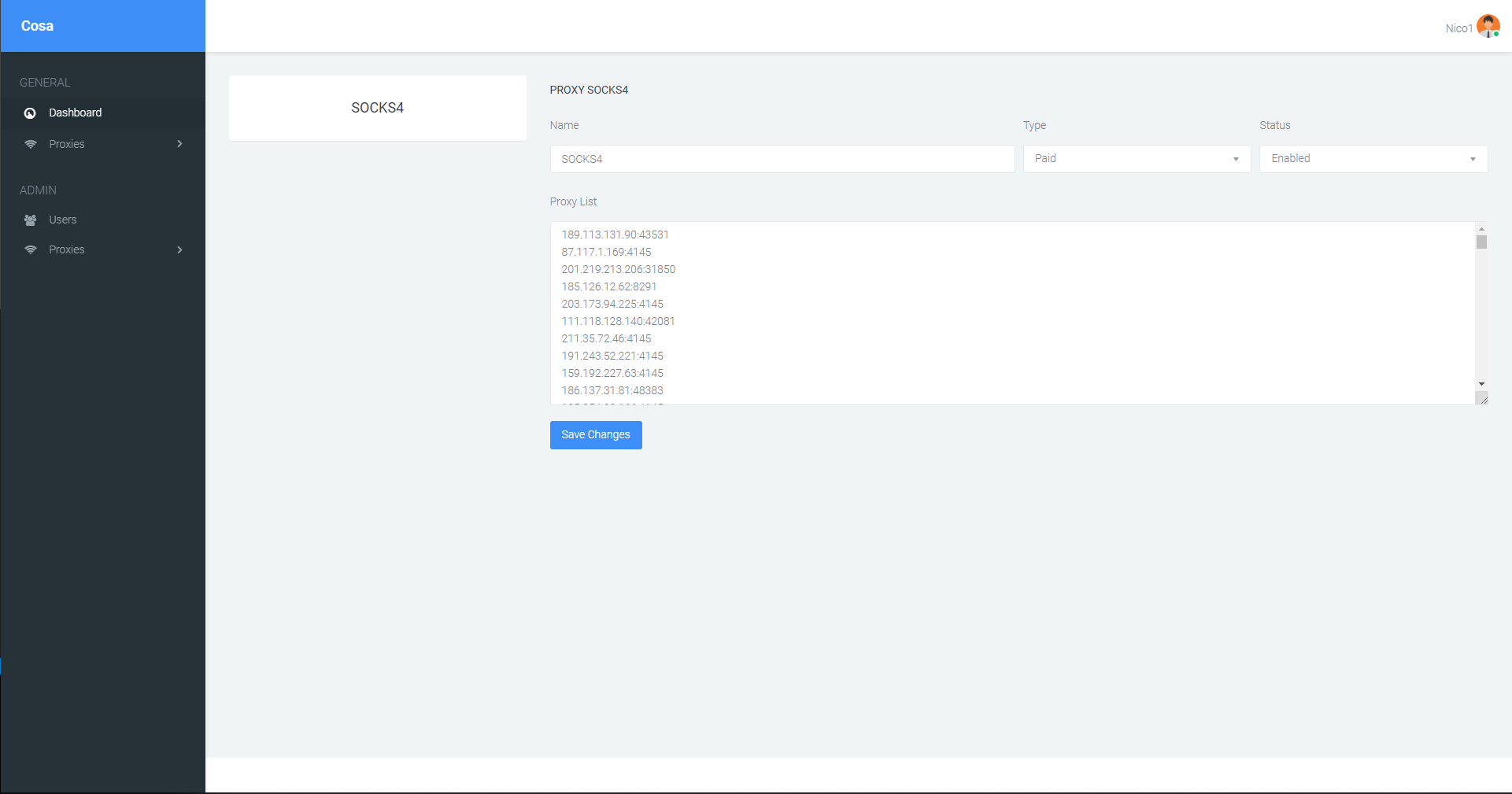The image size is (1512, 794).
Task: Click the textarea resize handle corner
Action: 1483,400
